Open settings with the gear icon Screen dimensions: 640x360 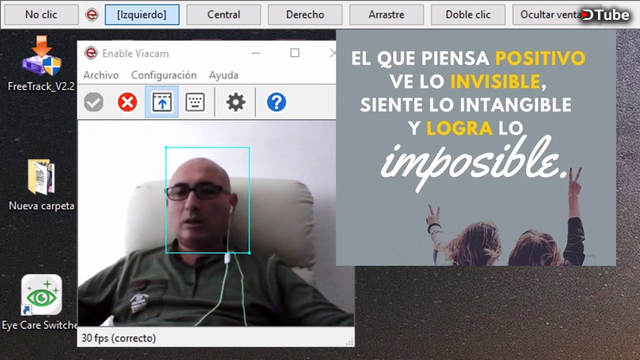tap(236, 102)
